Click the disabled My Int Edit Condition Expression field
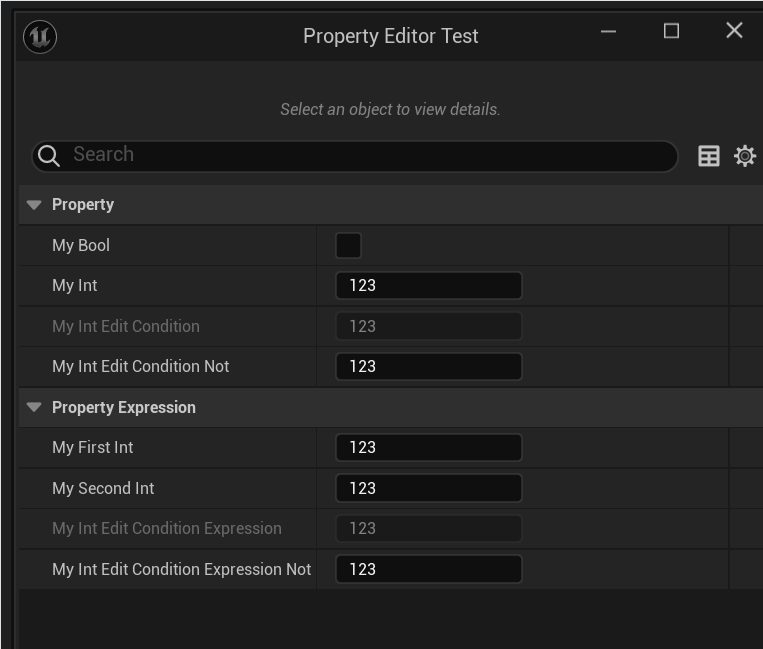The width and height of the screenshot is (763, 649). click(428, 529)
